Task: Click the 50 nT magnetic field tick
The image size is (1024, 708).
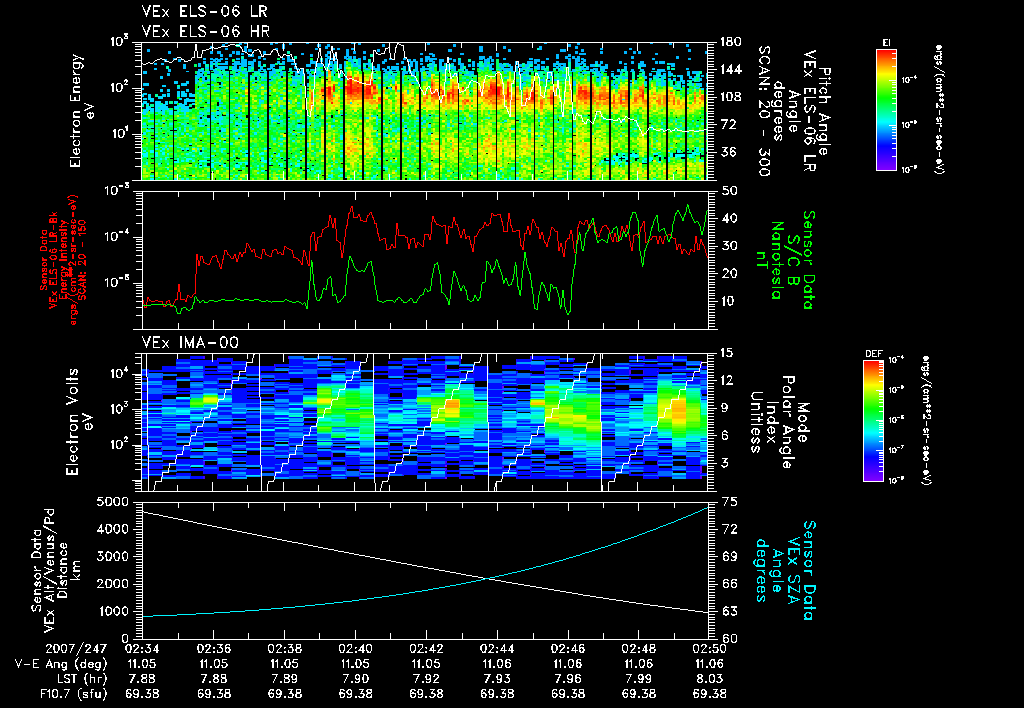Action: (728, 191)
